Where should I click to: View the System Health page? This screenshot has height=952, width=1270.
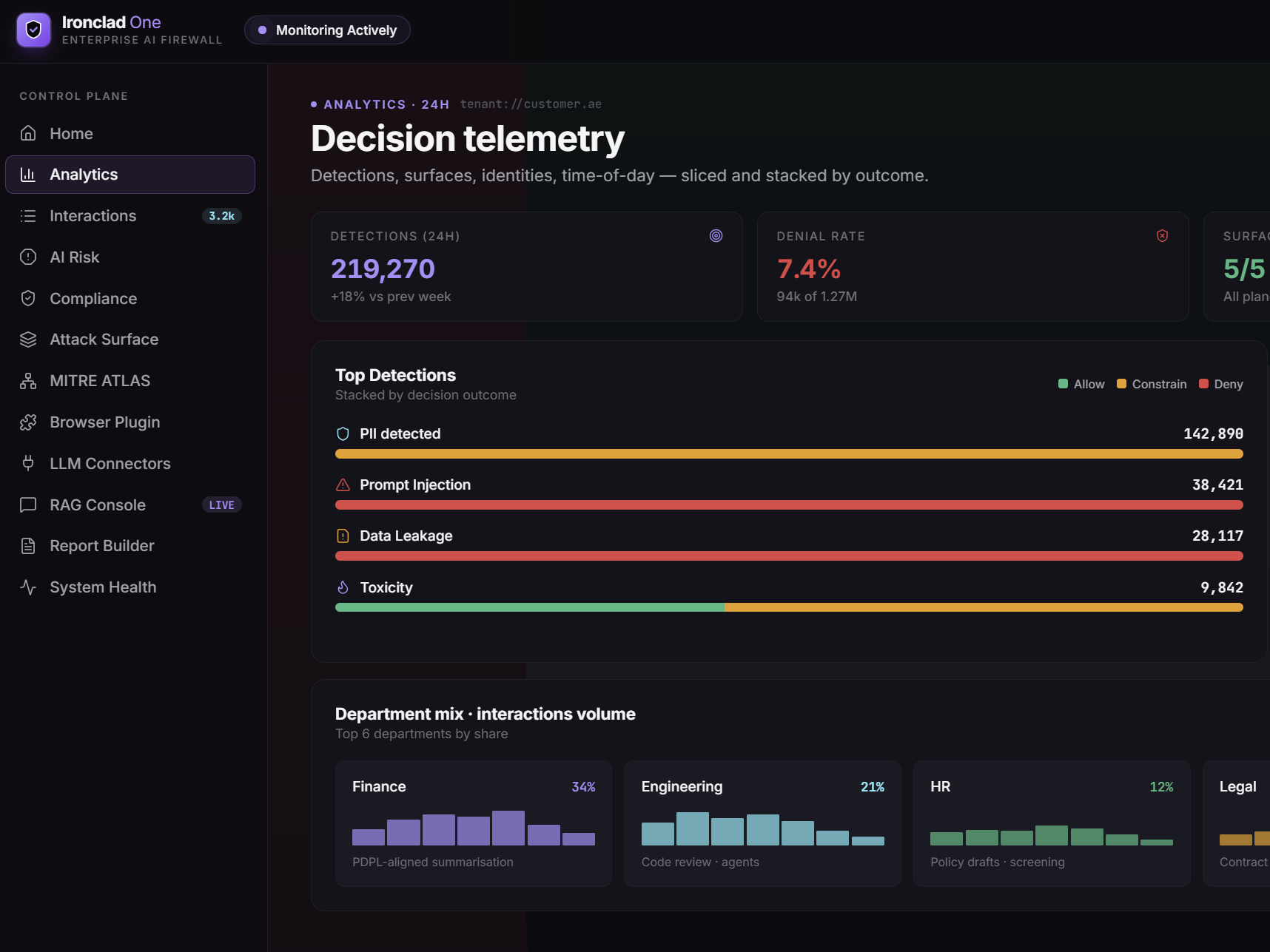point(130,587)
